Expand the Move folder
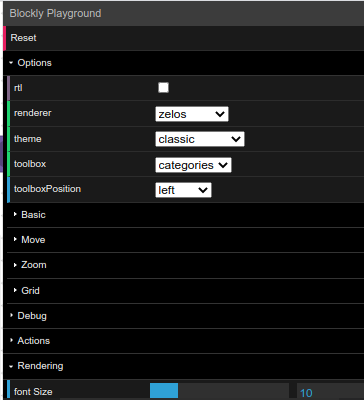Screen dimensions: 364x400 (x=185, y=240)
